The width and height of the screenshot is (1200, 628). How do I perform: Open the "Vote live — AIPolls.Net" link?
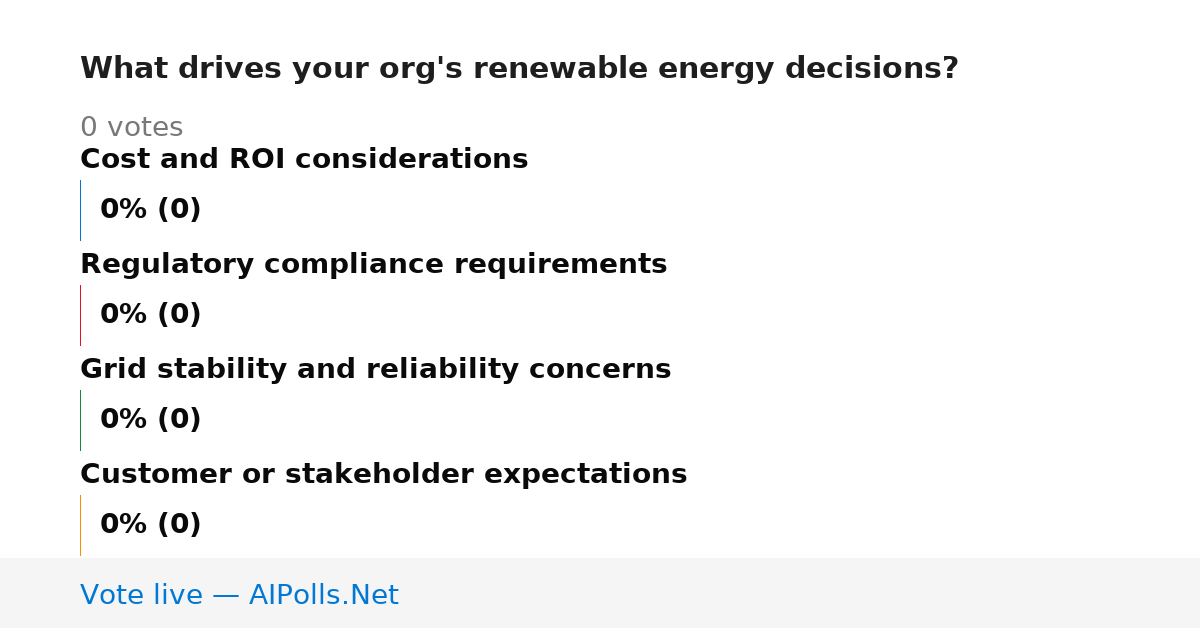239,595
